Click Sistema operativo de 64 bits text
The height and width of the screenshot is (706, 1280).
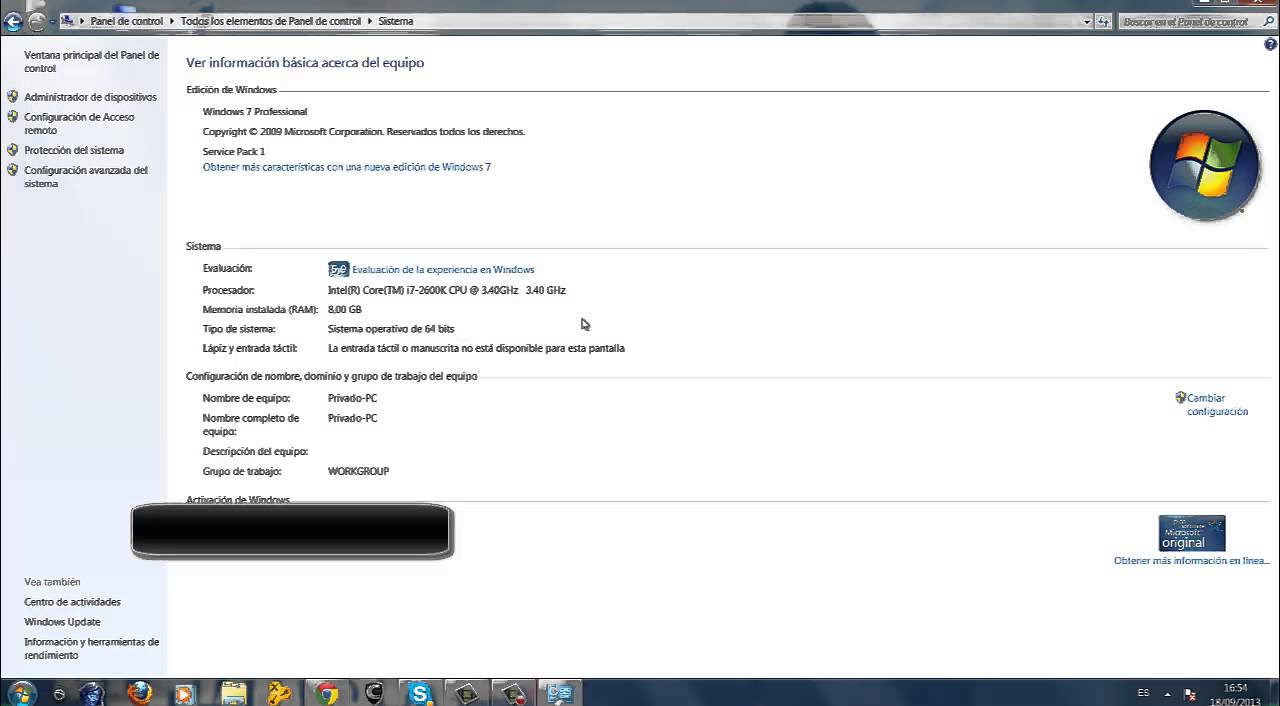(391, 329)
